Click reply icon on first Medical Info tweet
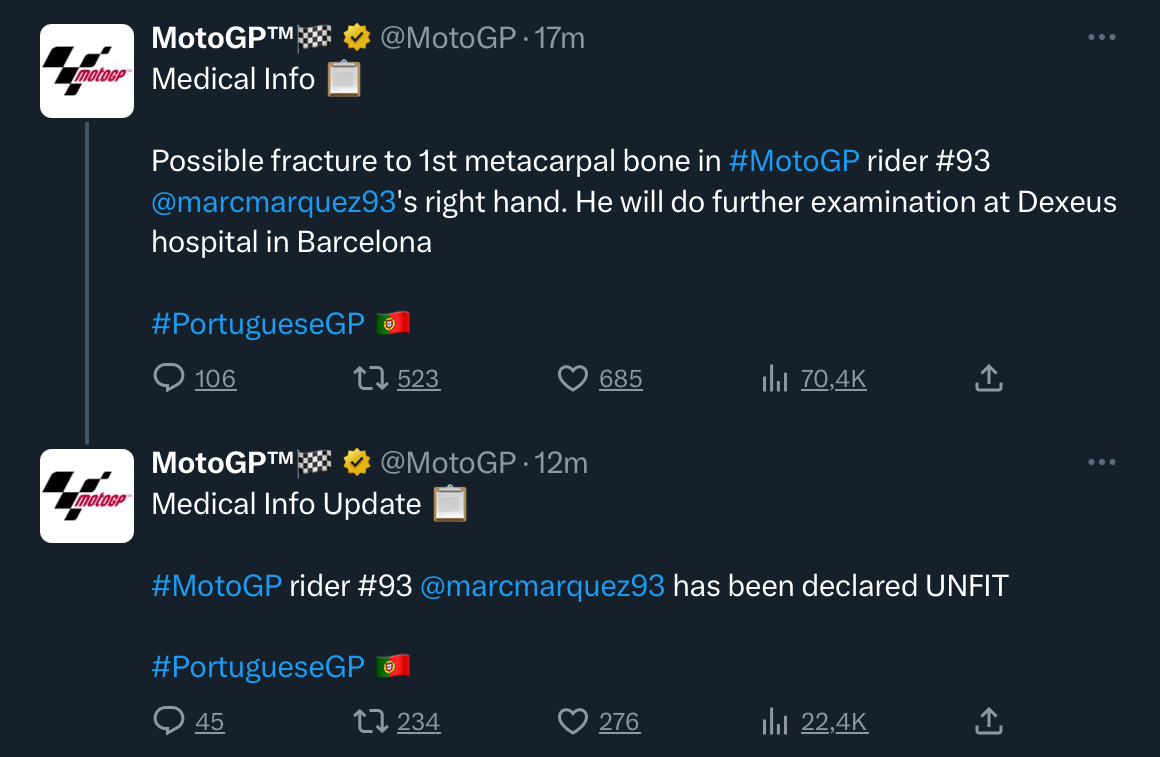Screen dimensions: 1160x757 point(169,378)
